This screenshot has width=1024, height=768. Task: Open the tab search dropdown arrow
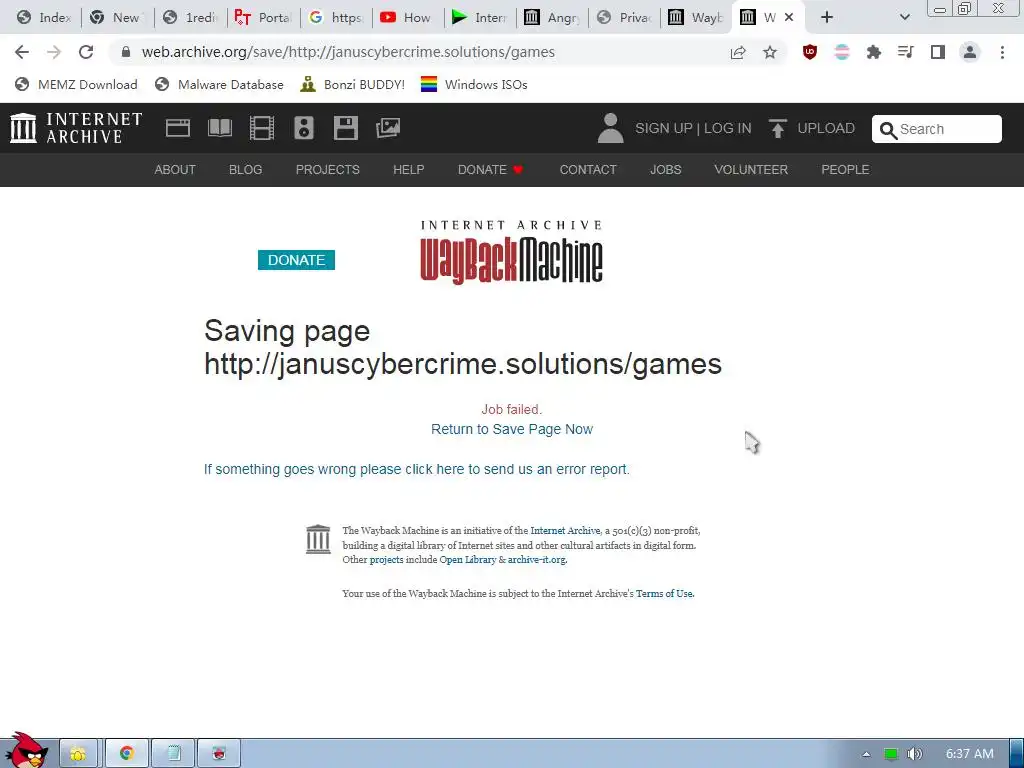click(x=904, y=18)
